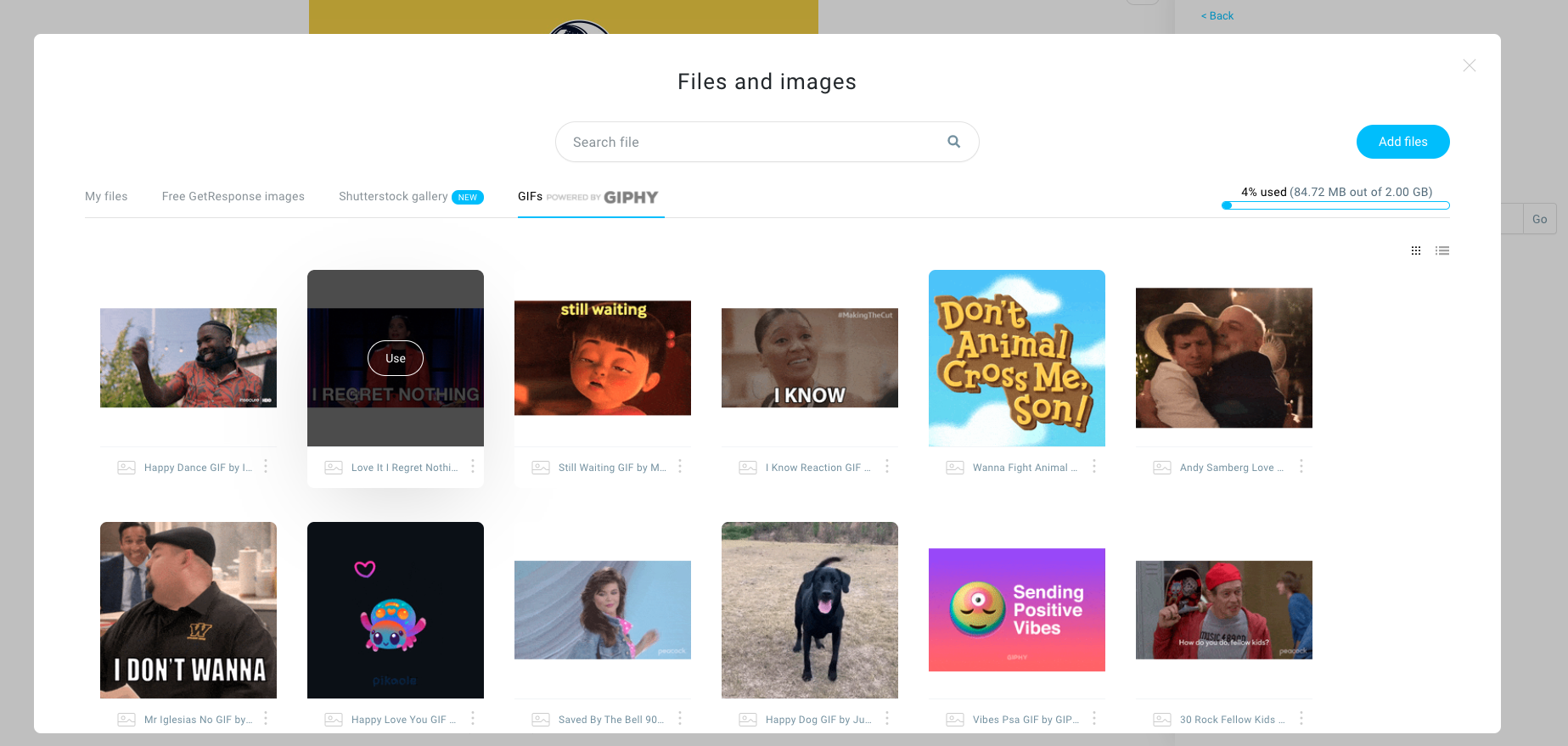The image size is (1568, 746).
Task: Select the I DON'T WANNA GIF thumbnail
Action: coord(188,610)
